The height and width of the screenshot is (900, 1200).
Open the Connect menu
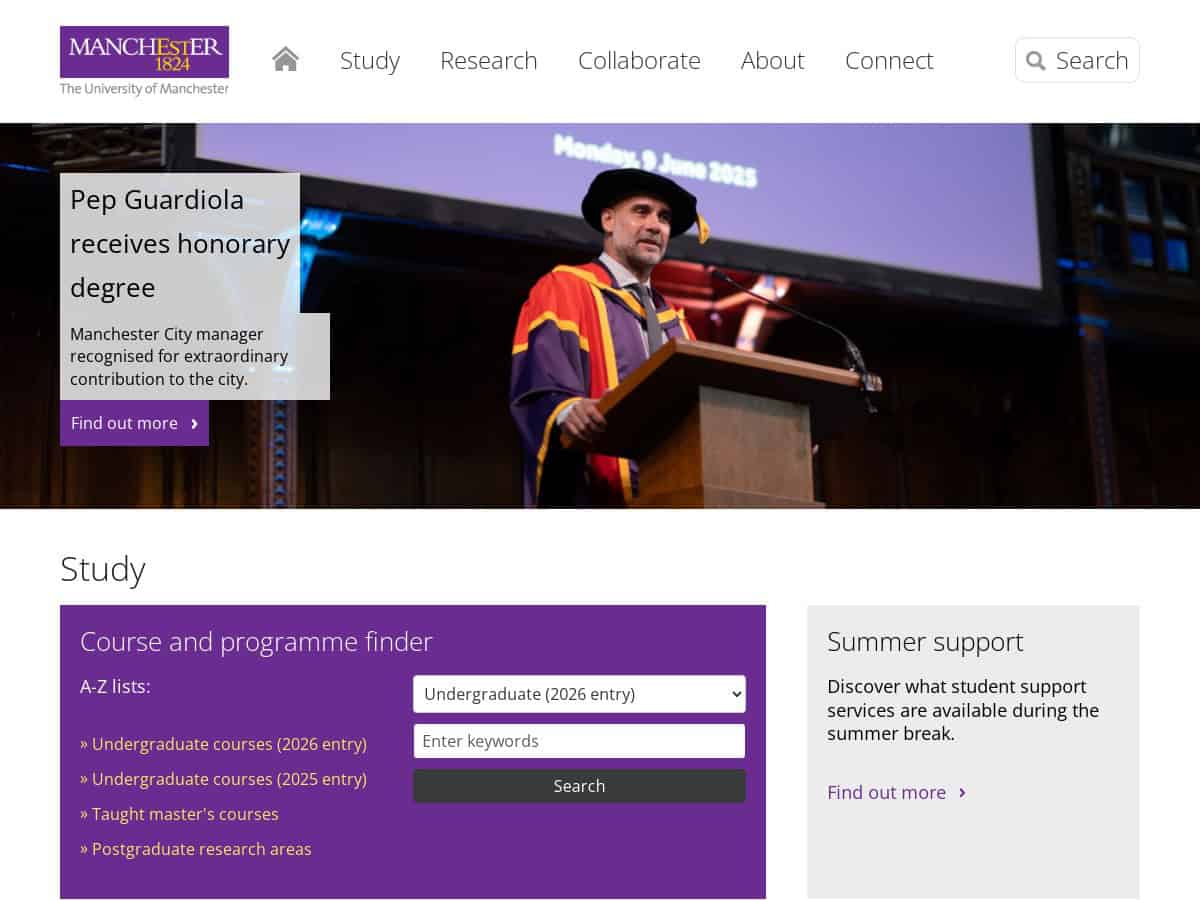coord(889,60)
